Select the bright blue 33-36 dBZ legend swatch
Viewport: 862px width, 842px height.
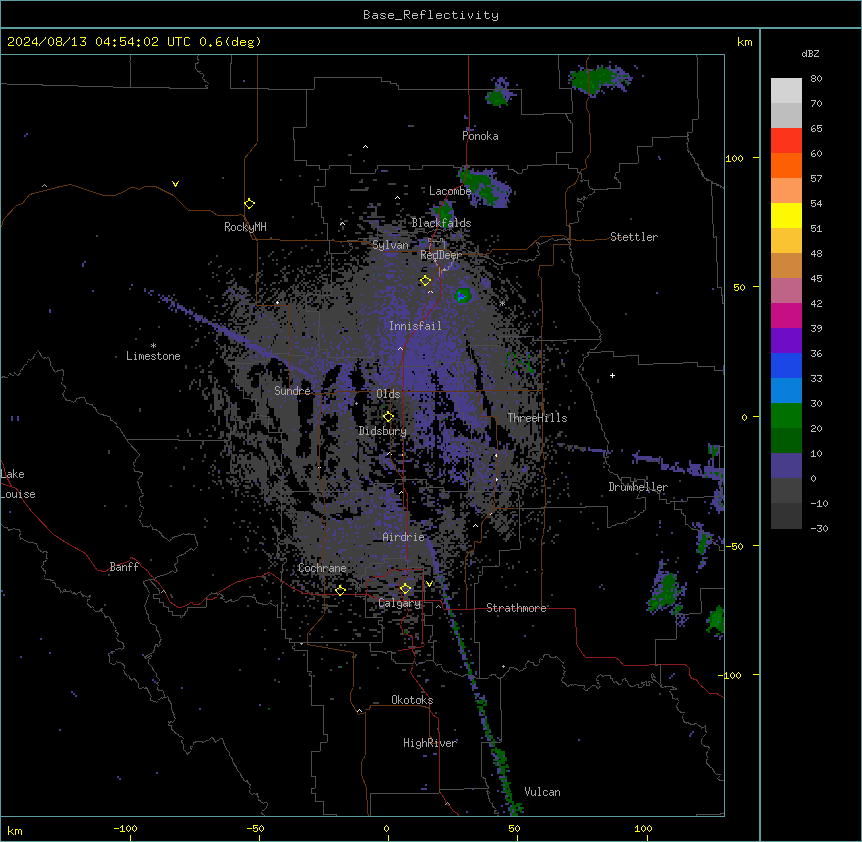coord(786,365)
